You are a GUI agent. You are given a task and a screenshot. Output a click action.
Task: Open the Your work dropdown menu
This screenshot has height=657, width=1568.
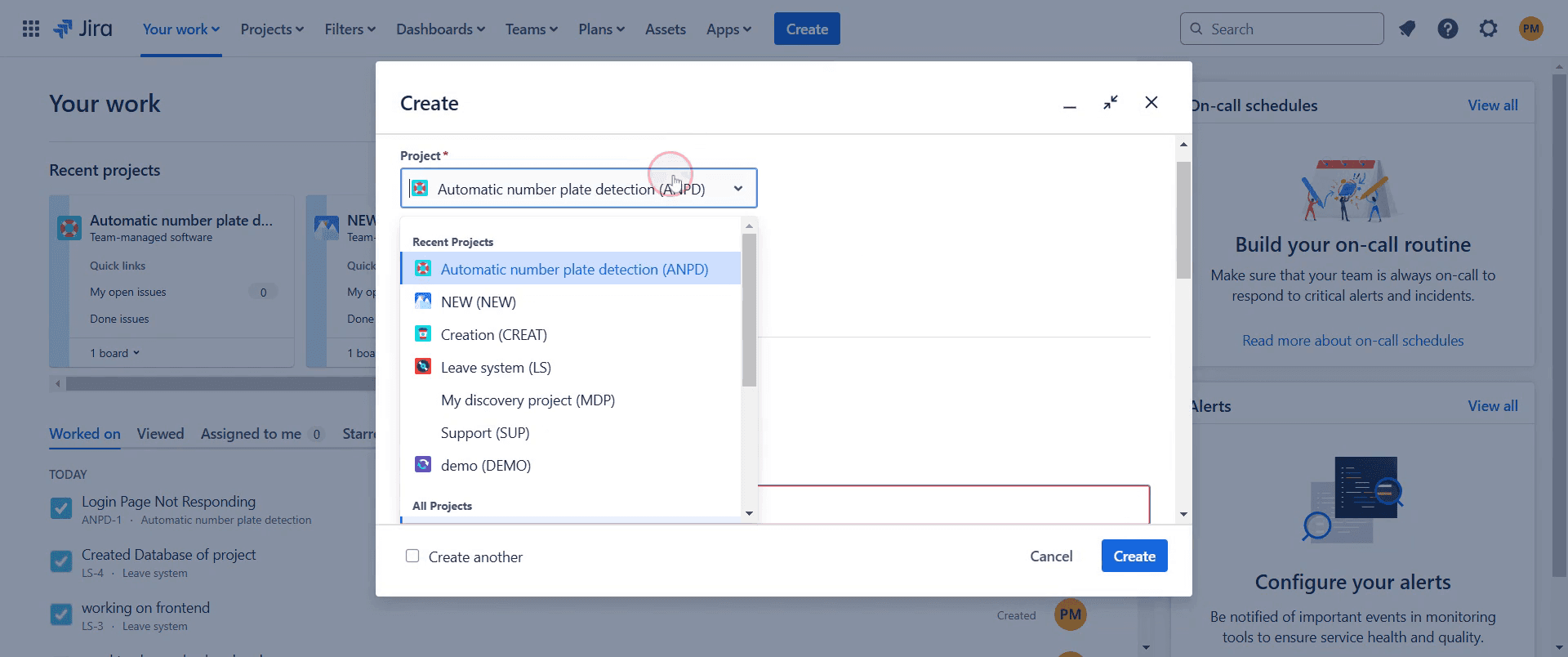pos(181,29)
